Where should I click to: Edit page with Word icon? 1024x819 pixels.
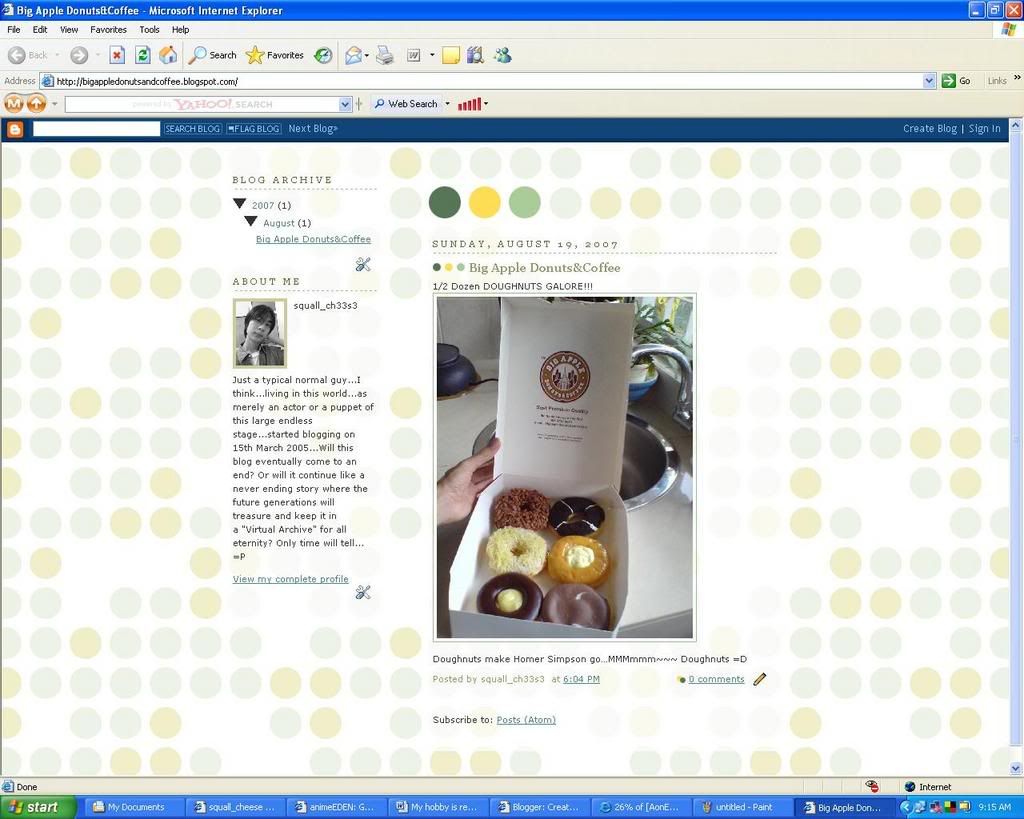pyautogui.click(x=413, y=56)
